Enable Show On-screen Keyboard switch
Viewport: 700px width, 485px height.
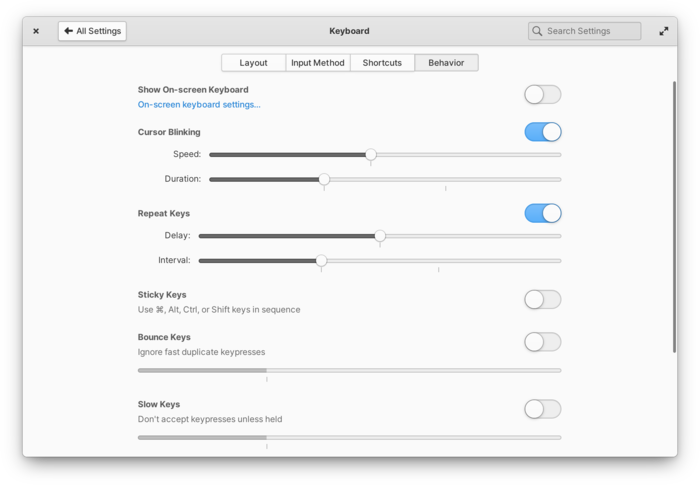(x=542, y=94)
